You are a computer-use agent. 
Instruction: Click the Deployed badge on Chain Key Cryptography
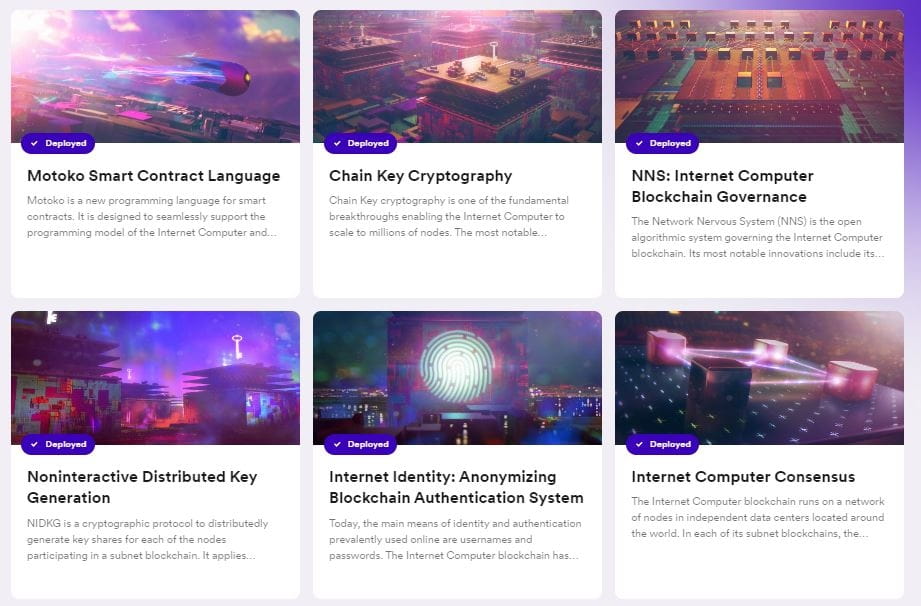pos(360,143)
